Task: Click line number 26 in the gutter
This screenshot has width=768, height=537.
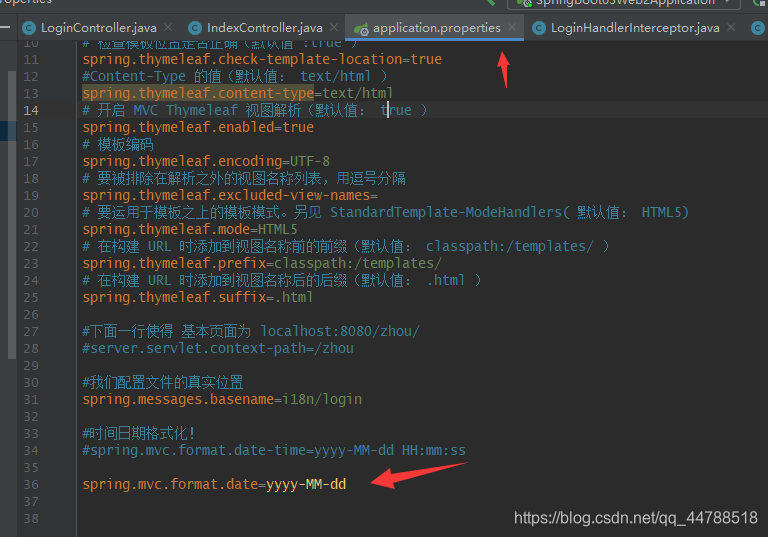Action: tap(31, 315)
